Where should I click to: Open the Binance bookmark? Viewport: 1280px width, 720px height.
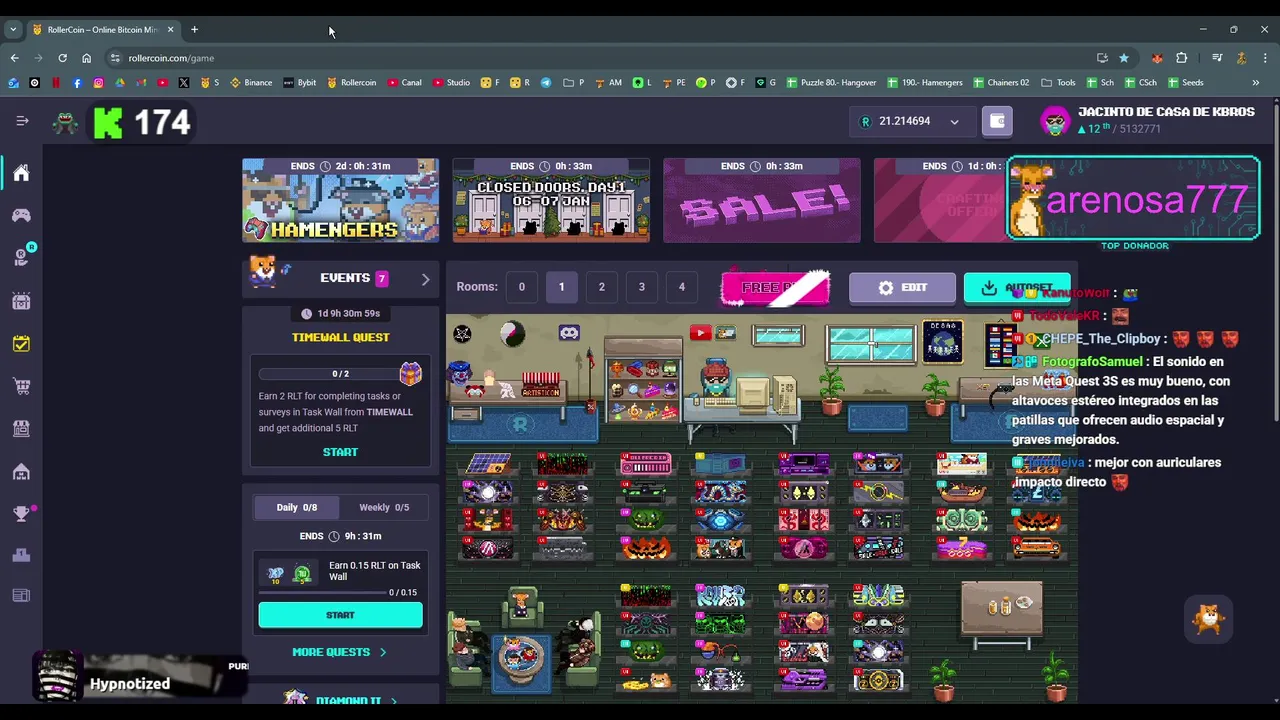click(x=251, y=82)
